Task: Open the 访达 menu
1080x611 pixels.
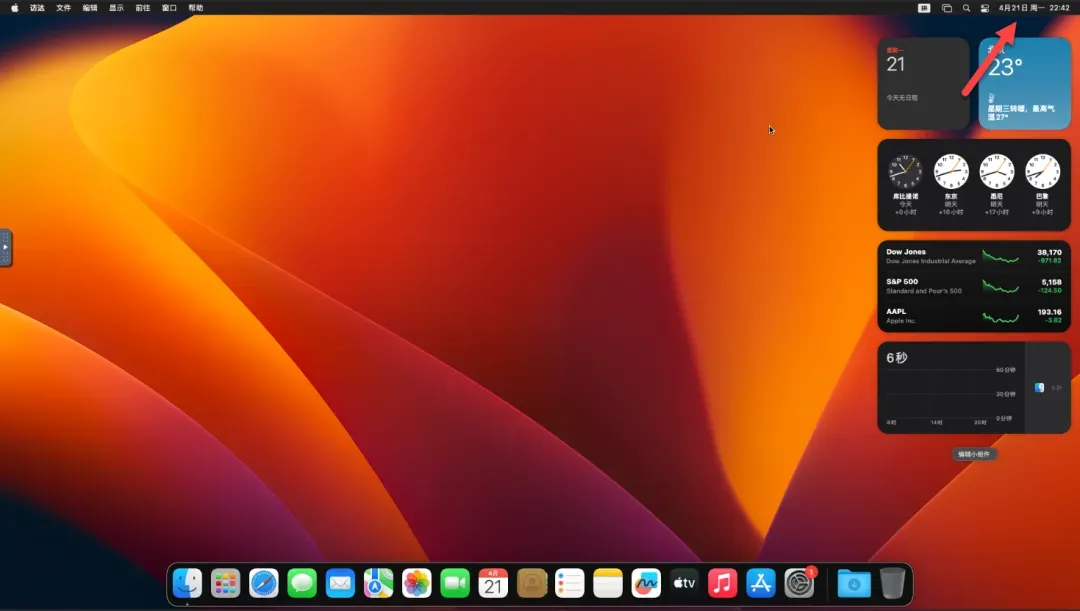Action: point(37,8)
